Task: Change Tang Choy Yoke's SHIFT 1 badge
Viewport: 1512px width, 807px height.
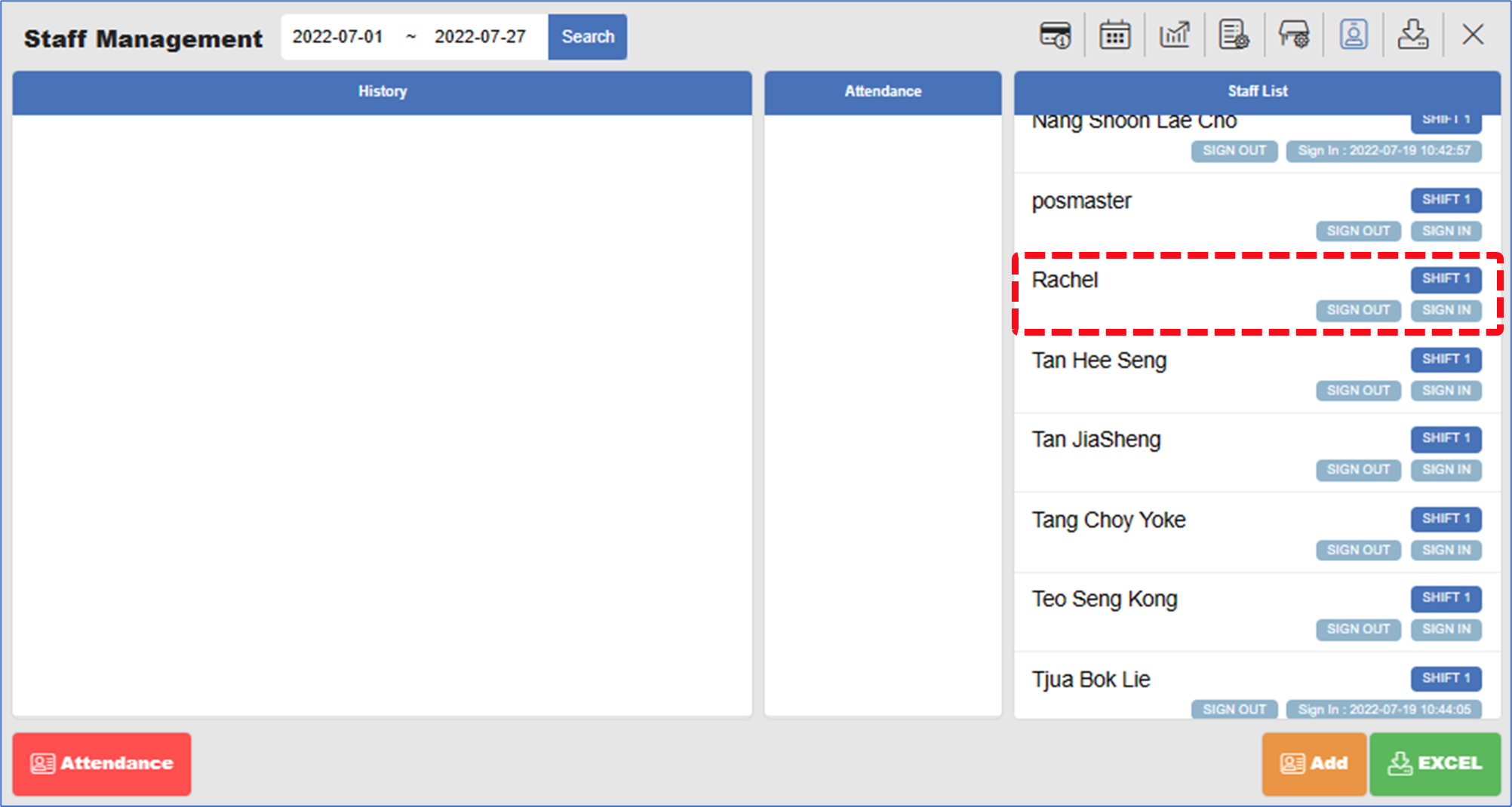Action: (1446, 519)
